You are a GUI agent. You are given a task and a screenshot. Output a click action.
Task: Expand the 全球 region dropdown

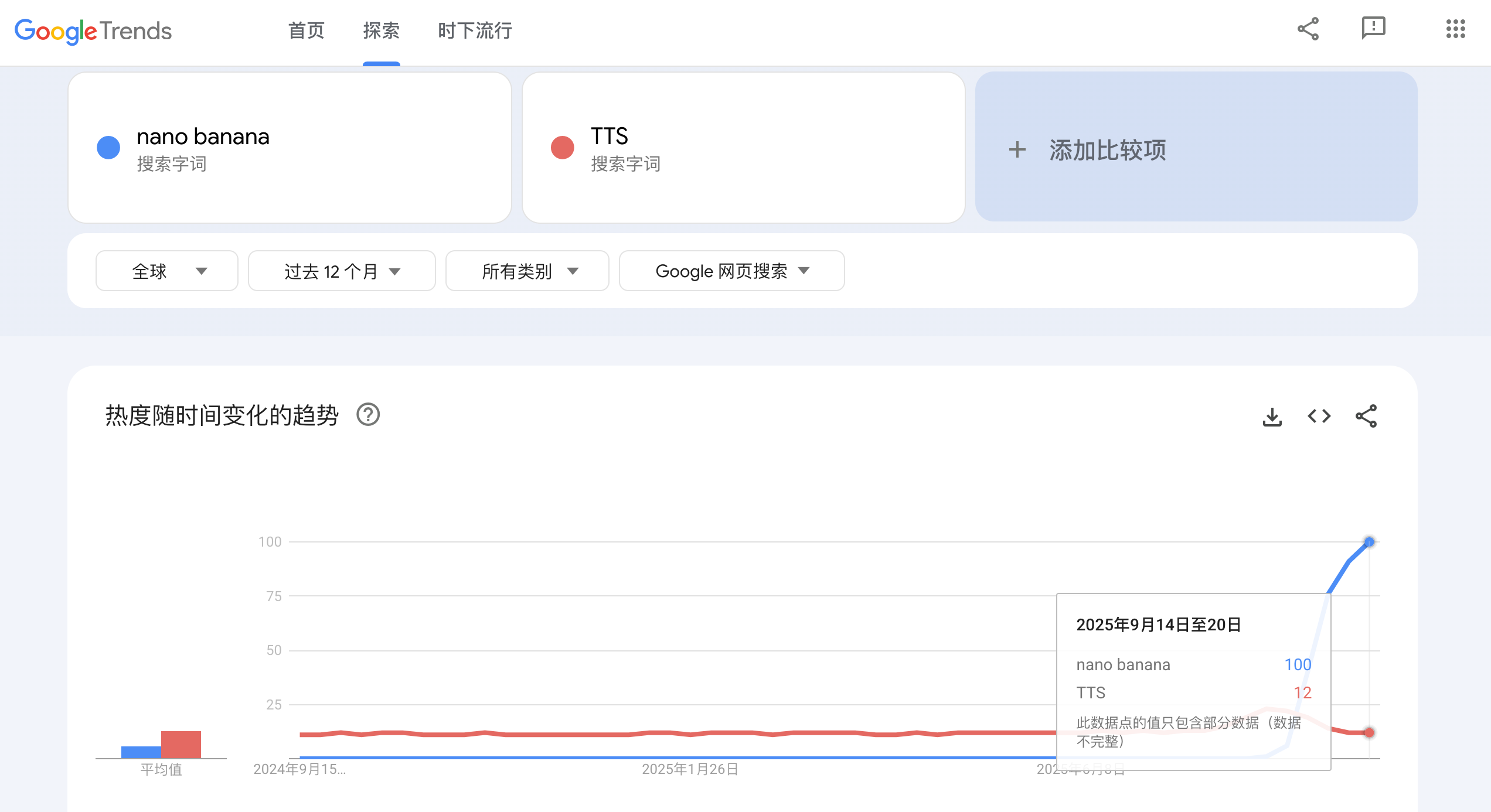click(167, 271)
